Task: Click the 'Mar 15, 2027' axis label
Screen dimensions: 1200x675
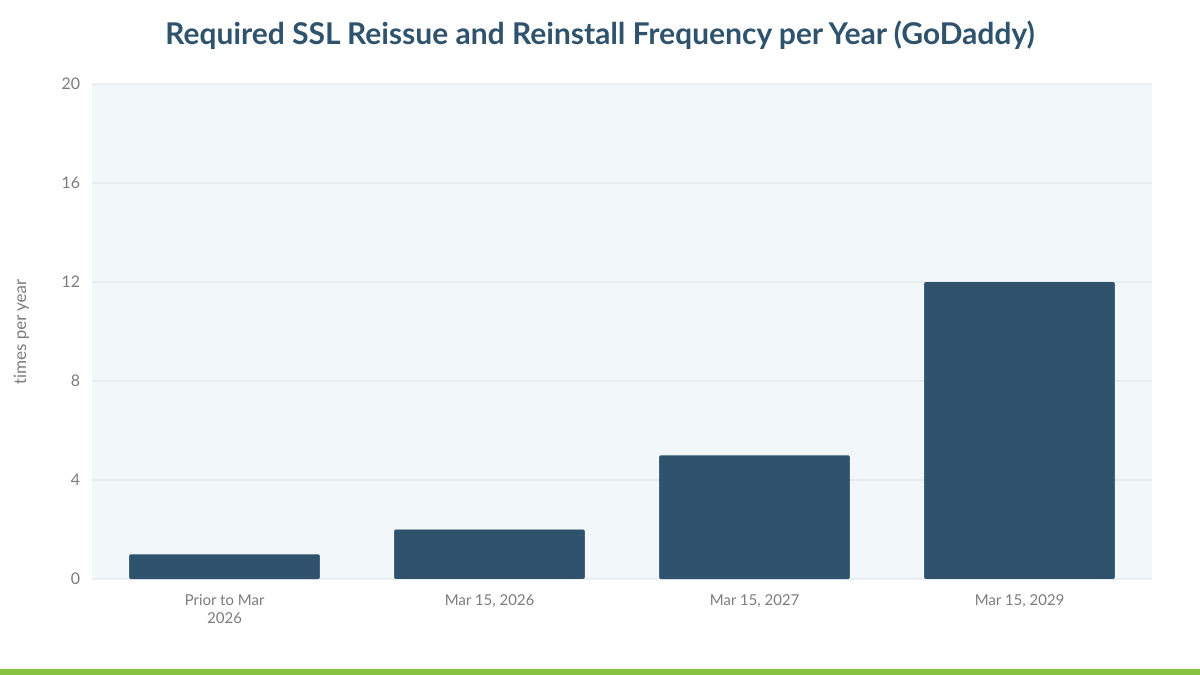Action: [754, 600]
